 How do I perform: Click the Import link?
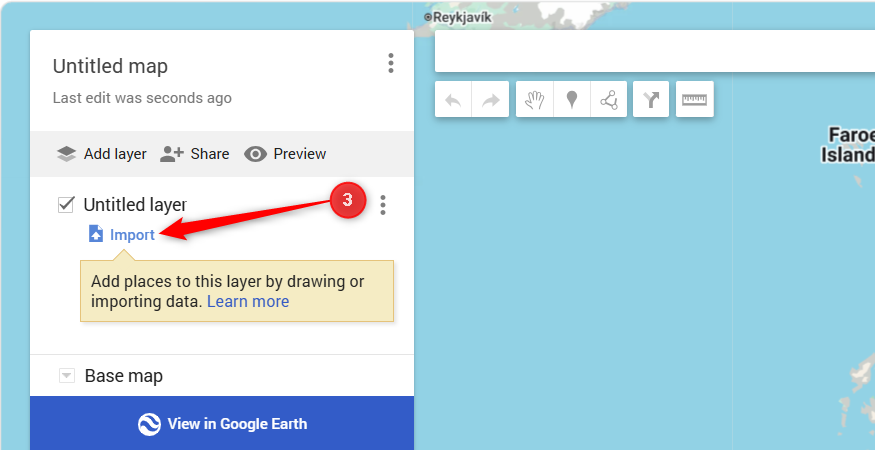point(132,234)
